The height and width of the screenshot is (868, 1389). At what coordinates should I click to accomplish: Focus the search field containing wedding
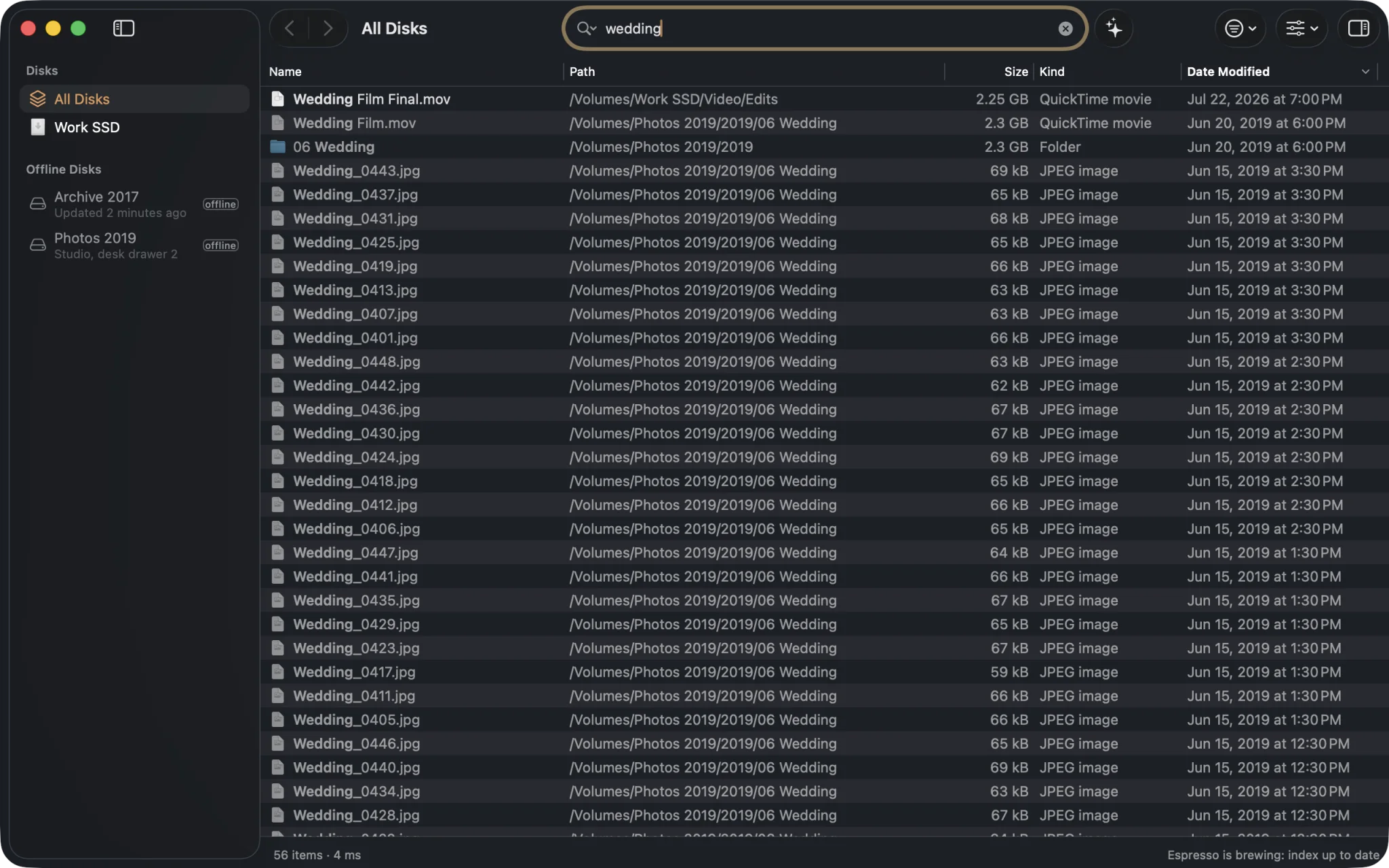tap(824, 28)
